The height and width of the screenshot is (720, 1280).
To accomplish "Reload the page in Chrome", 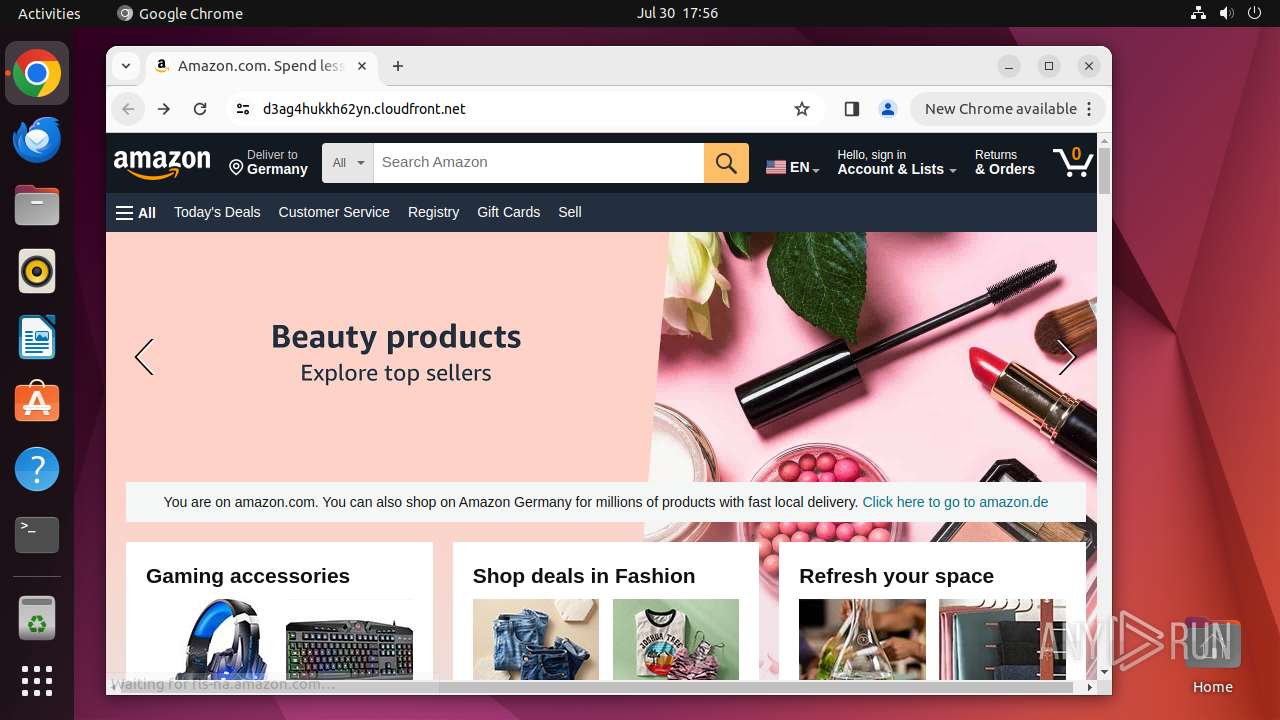I will pos(200,109).
